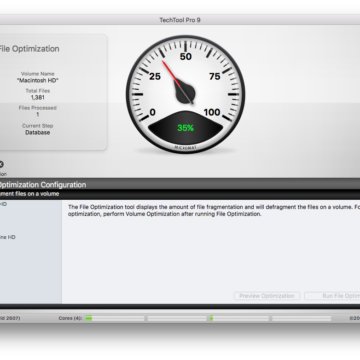Click "Macintosh HD" volume name text
This screenshot has height=360, width=360.
click(38, 80)
